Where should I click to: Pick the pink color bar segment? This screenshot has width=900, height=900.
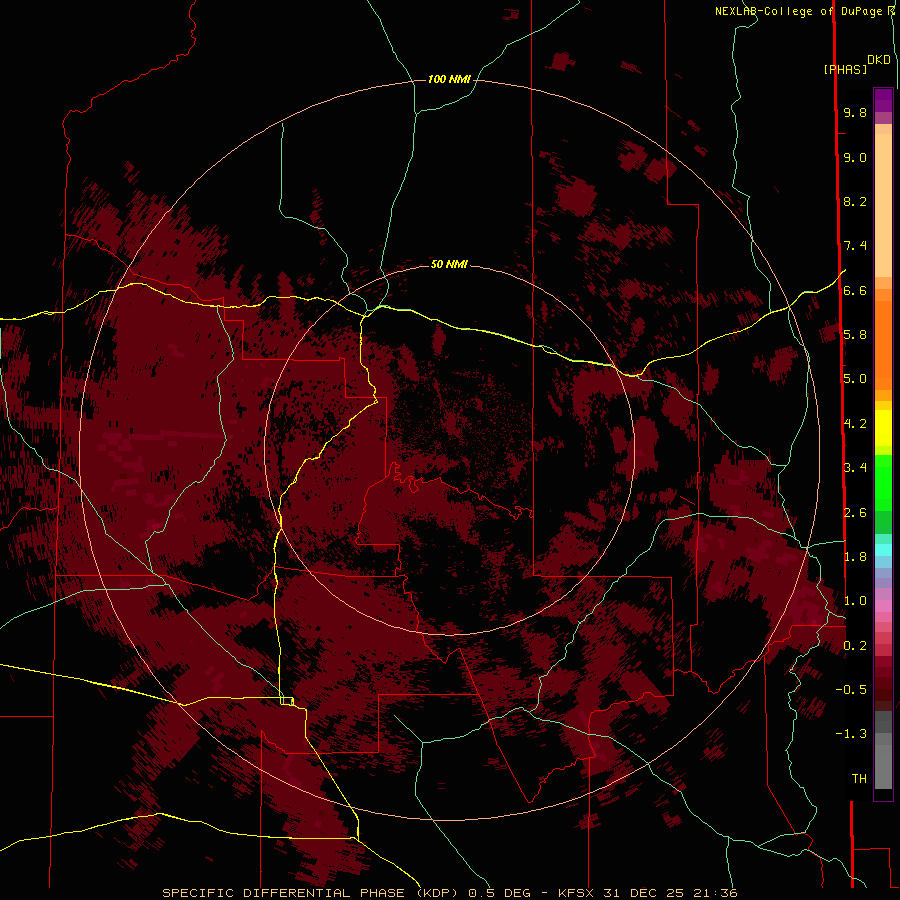[883, 606]
